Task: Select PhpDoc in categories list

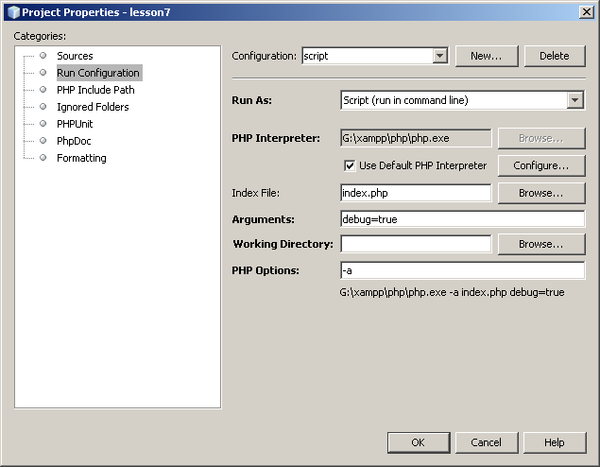Action: click(75, 141)
